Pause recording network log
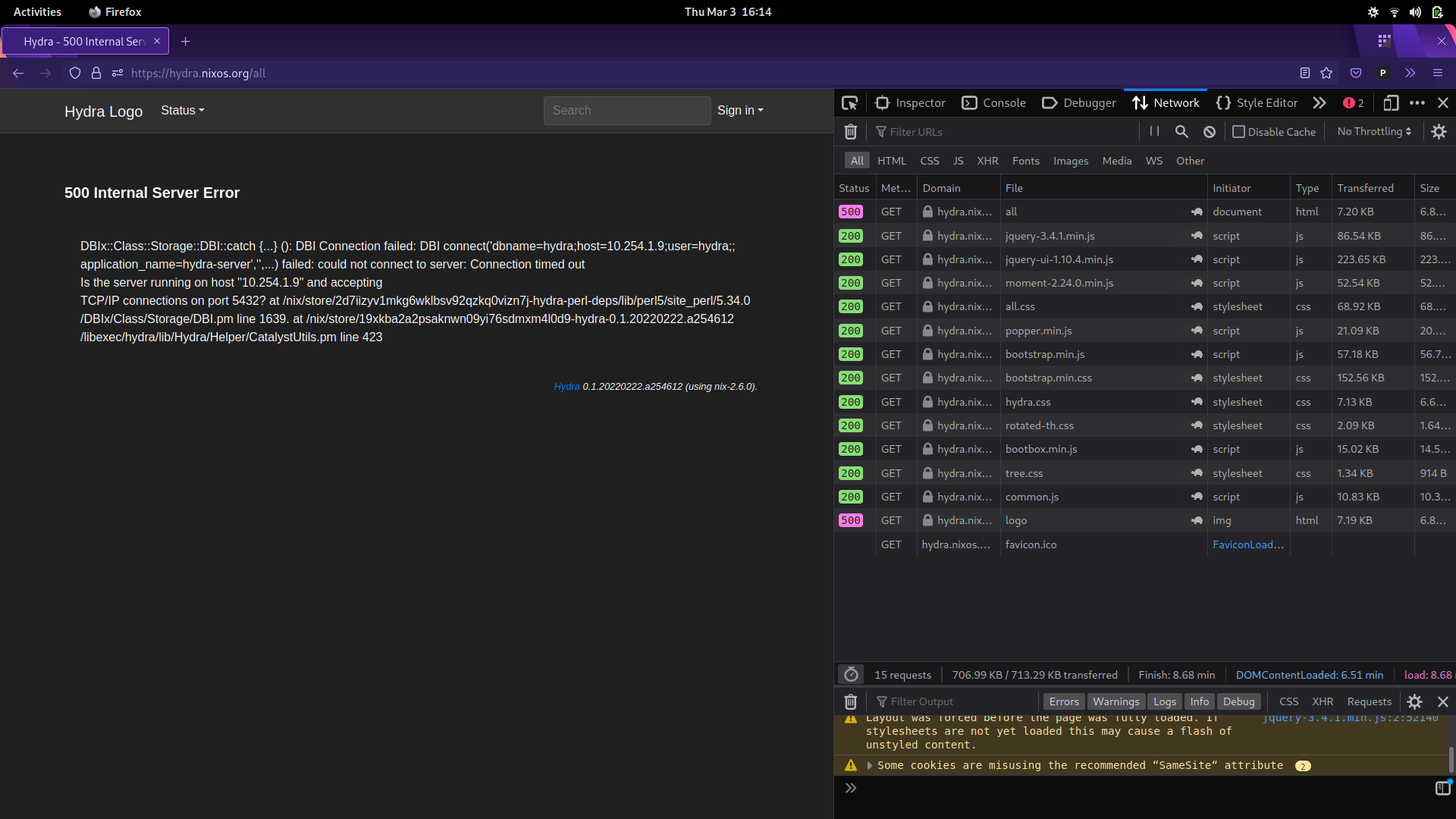The height and width of the screenshot is (819, 1456). click(1154, 131)
